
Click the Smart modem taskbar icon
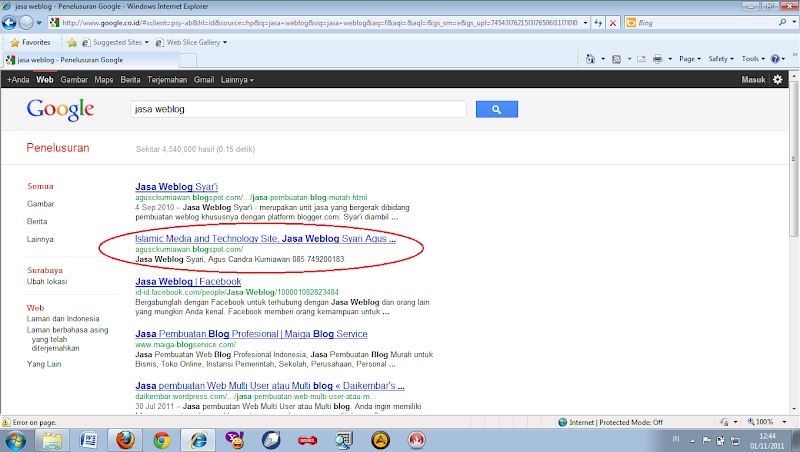click(308, 440)
